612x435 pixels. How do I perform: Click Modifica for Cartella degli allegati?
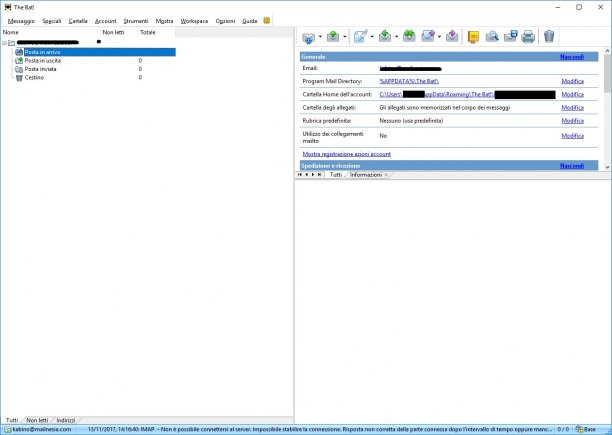(x=573, y=108)
